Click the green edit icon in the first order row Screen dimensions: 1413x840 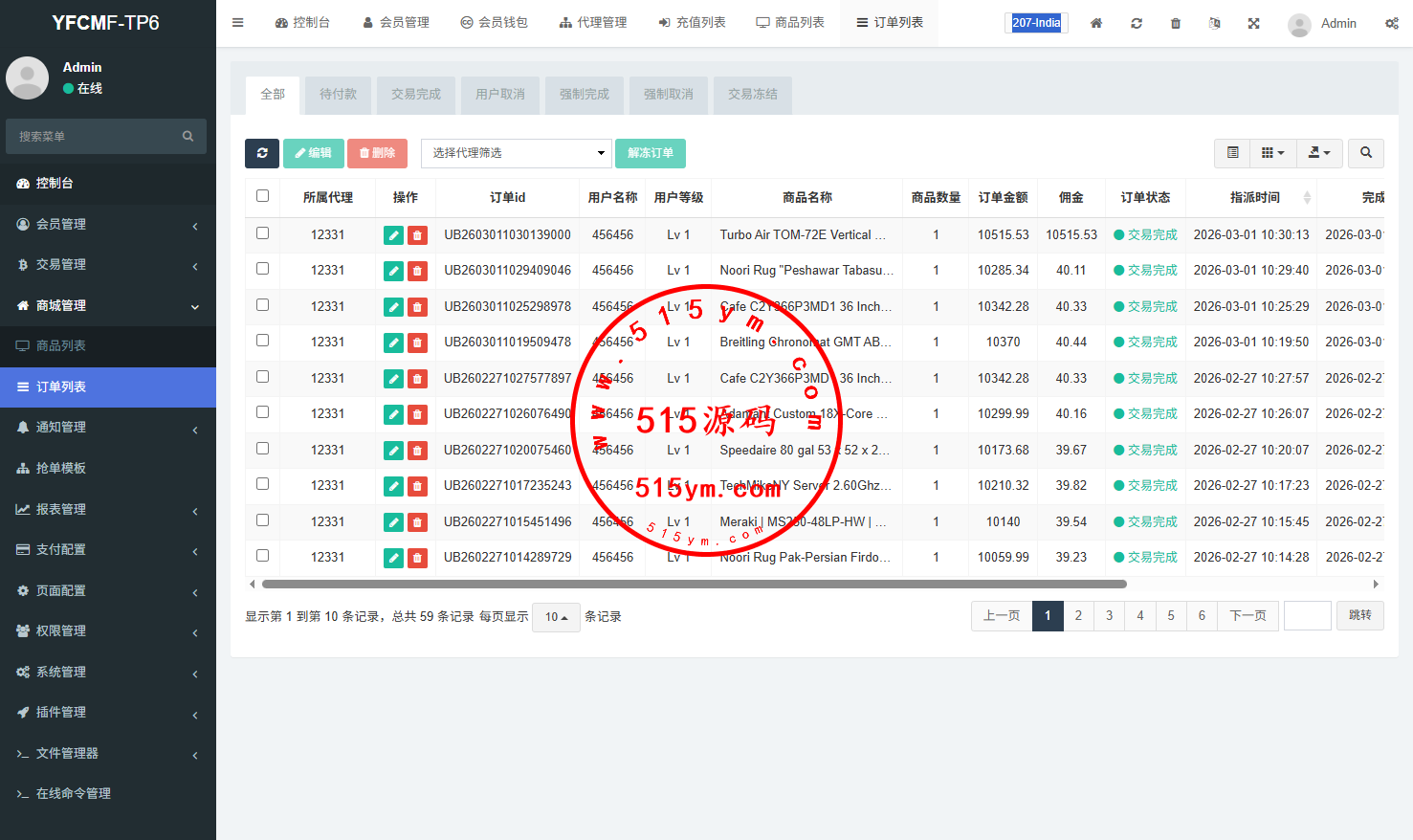point(393,235)
